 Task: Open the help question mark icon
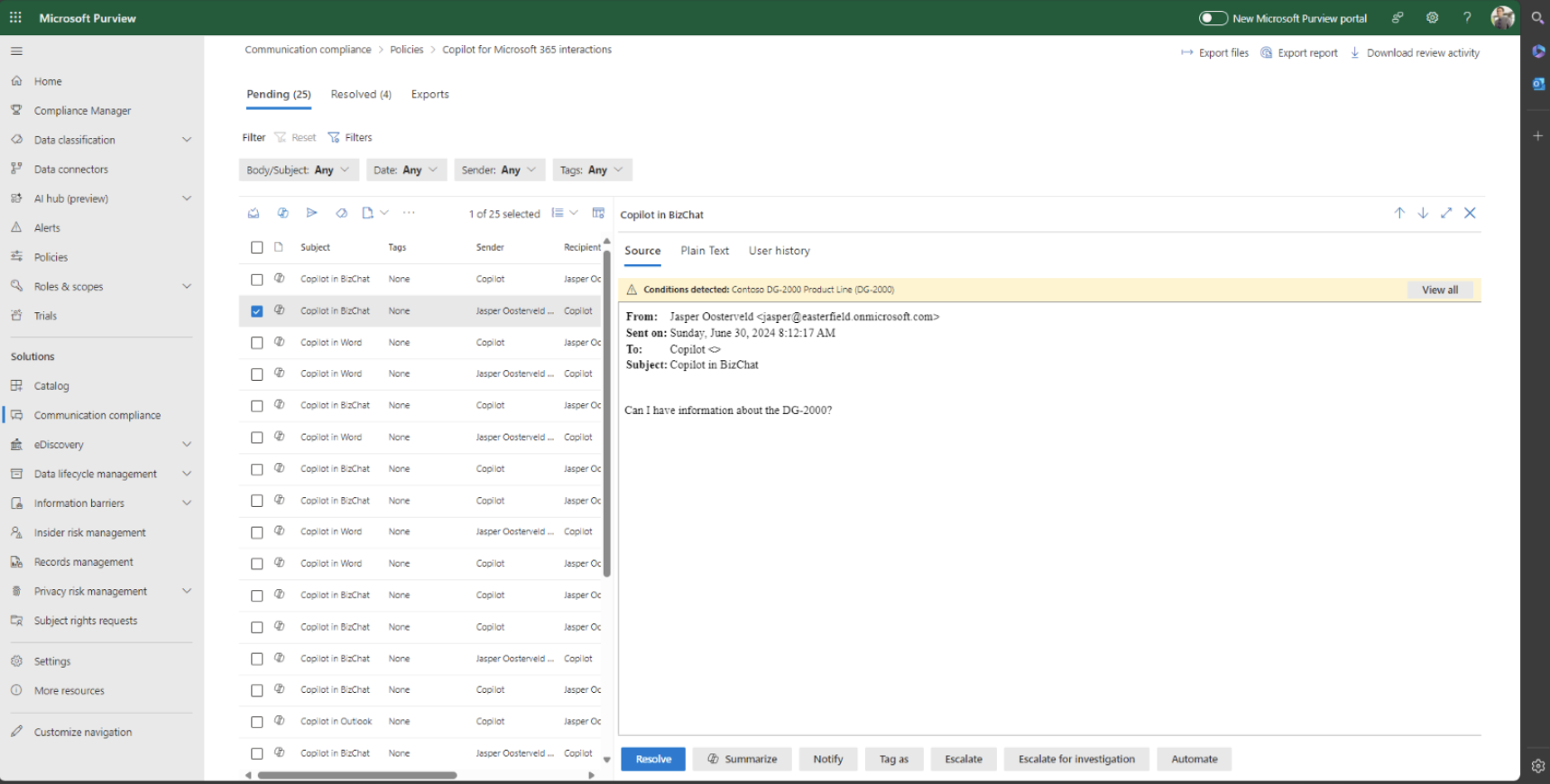pos(1467,17)
